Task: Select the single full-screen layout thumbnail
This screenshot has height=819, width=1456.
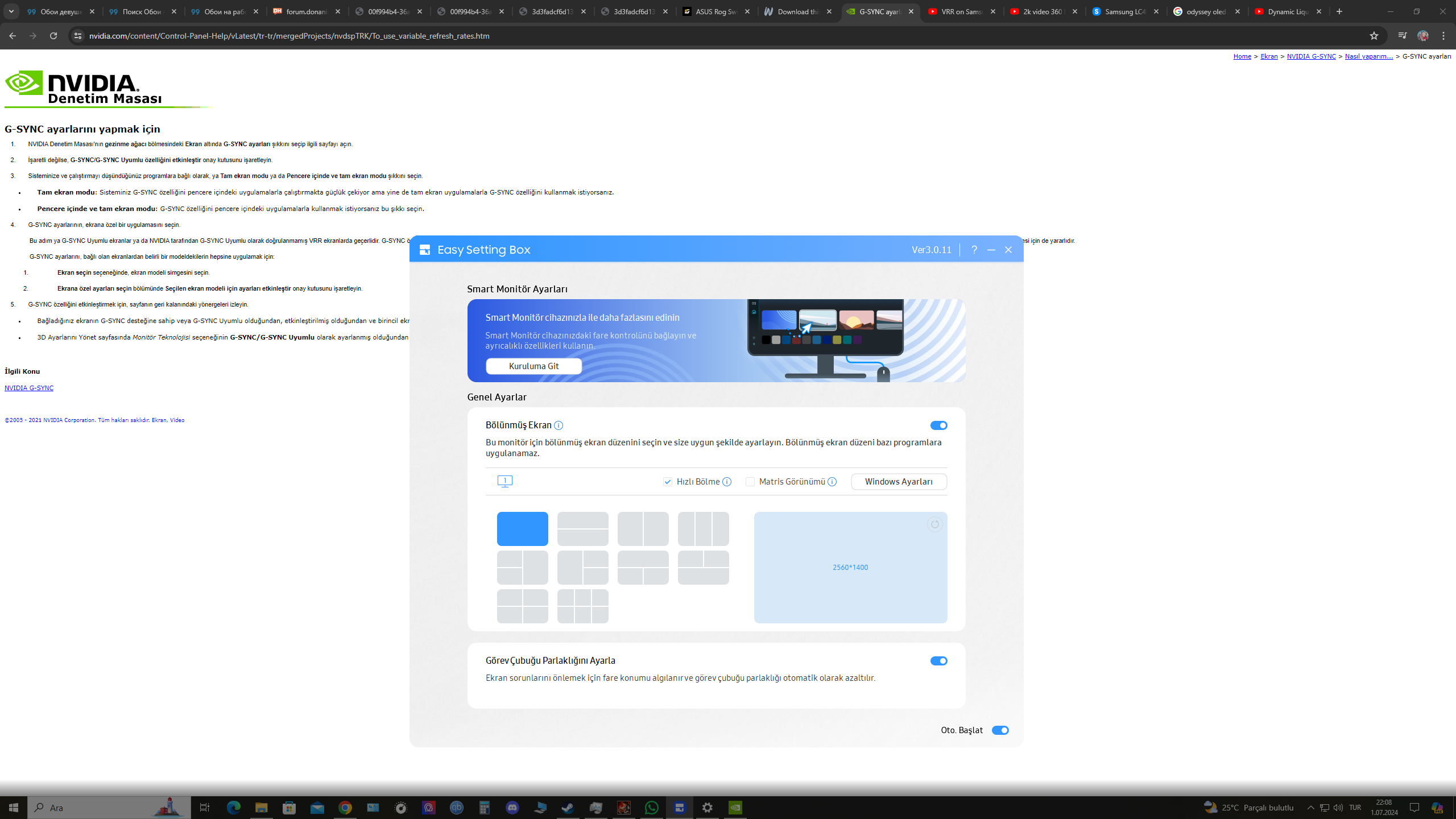Action: 522,528
